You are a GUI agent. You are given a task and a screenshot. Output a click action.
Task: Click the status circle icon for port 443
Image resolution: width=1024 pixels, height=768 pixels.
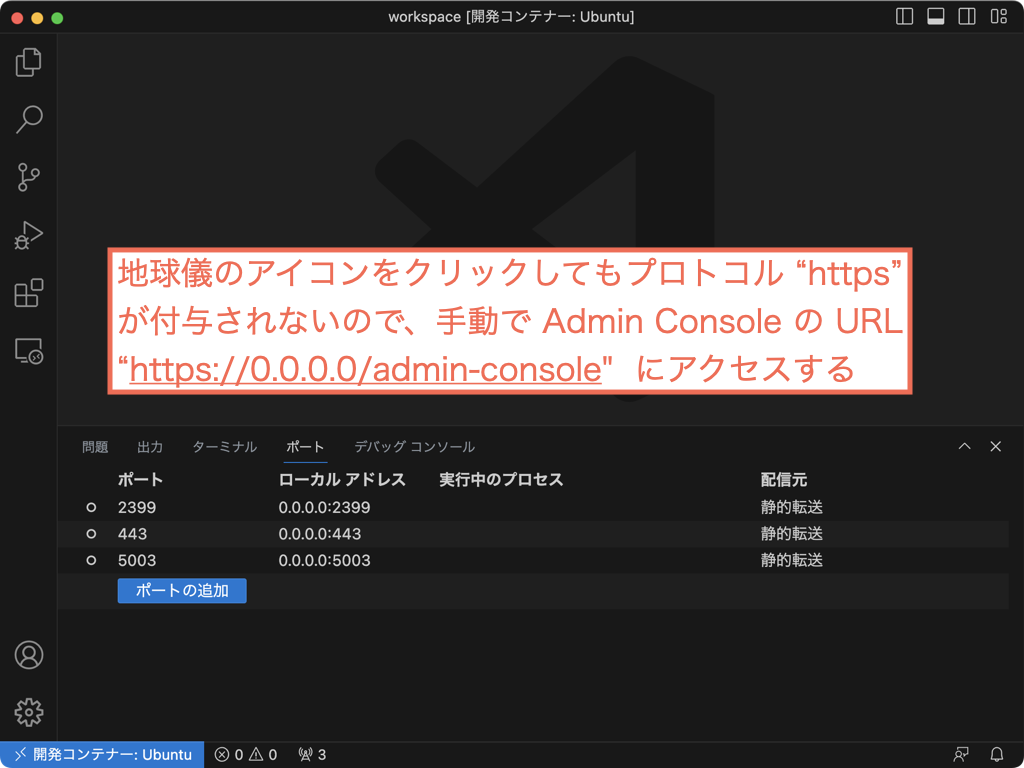91,534
